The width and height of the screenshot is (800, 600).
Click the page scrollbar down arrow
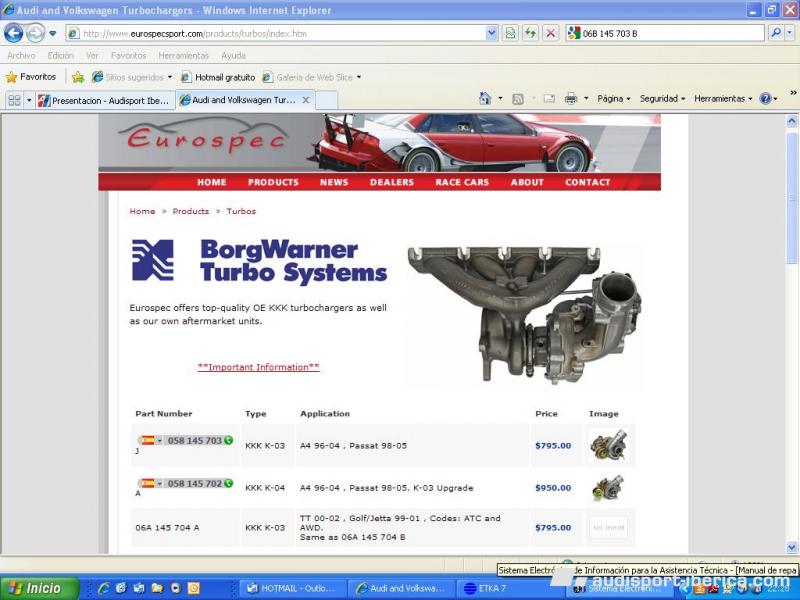(792, 547)
